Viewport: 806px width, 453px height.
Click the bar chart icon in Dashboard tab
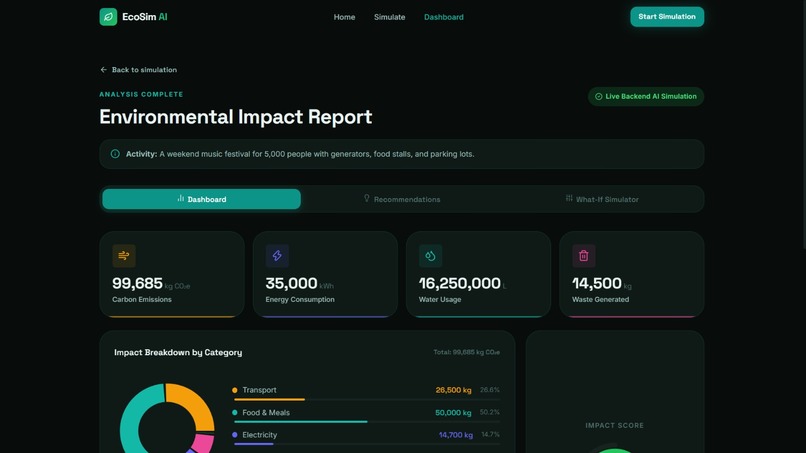(x=180, y=198)
